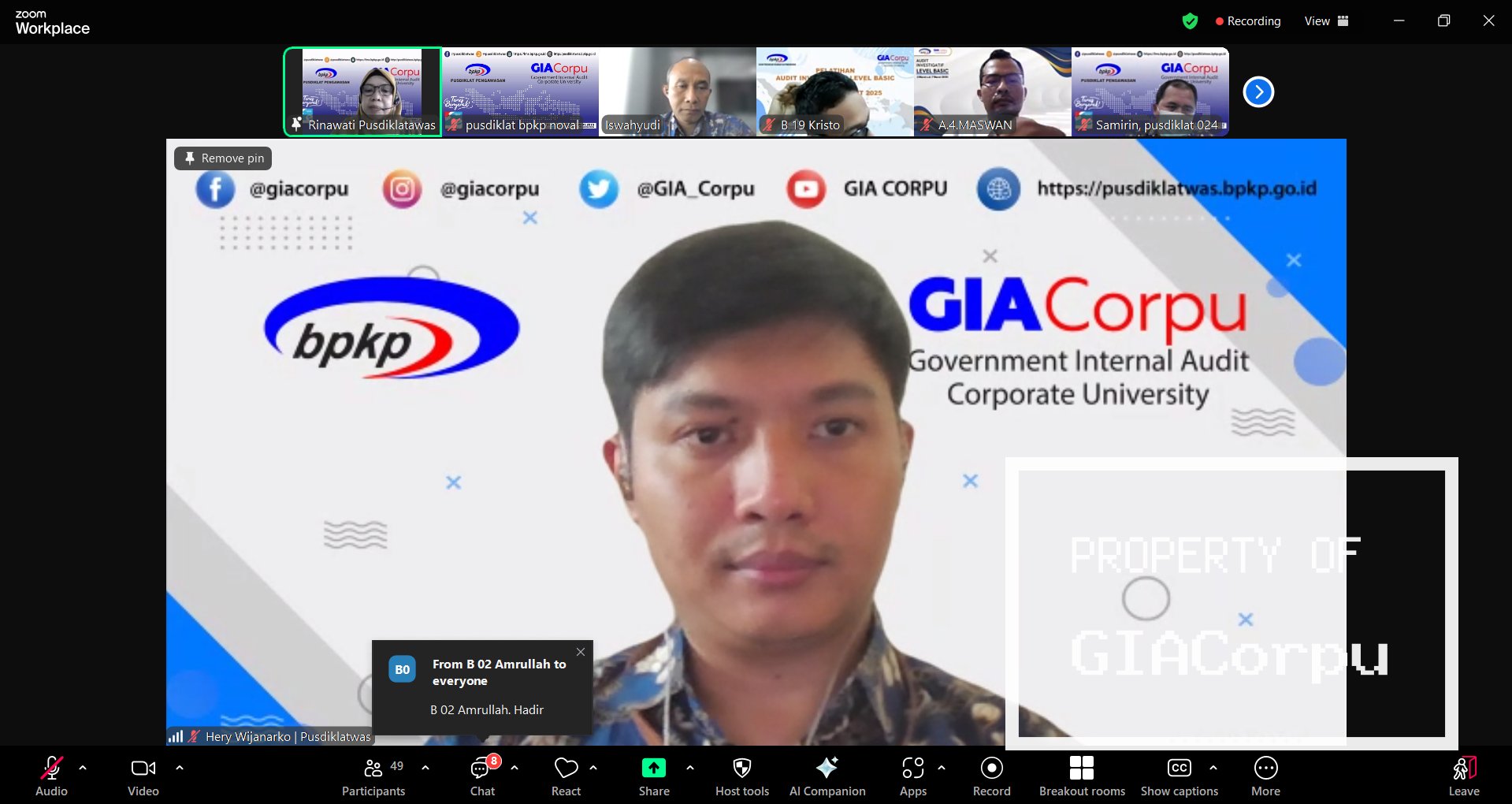Launch AI Companion

(x=827, y=776)
